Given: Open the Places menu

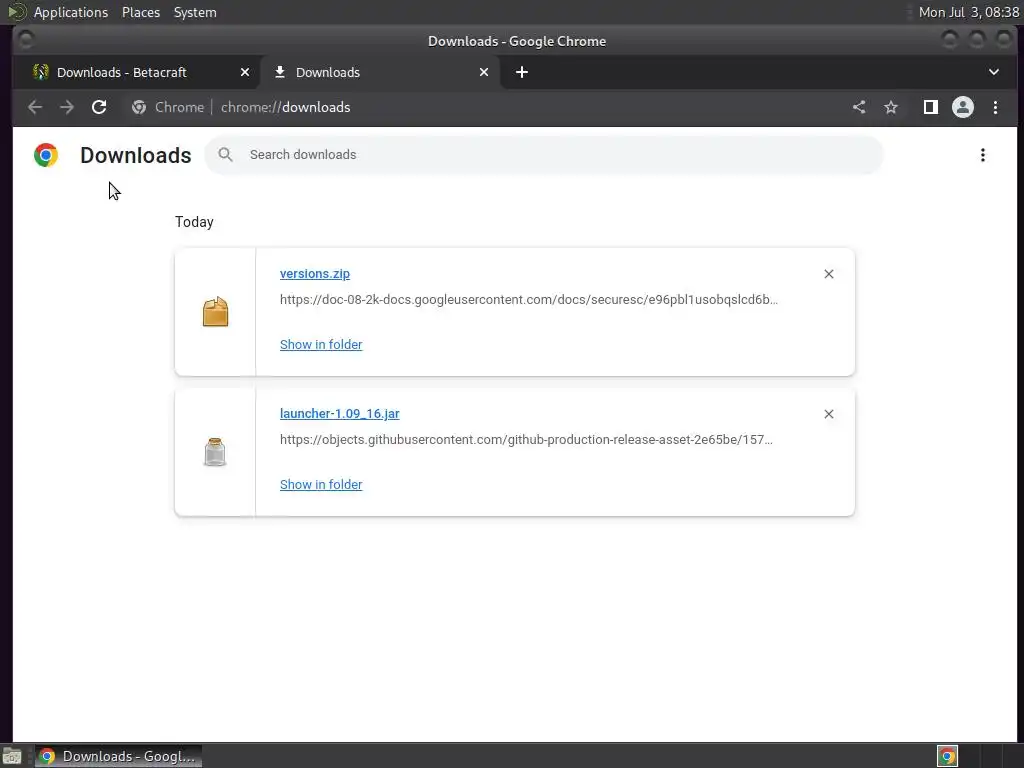Looking at the screenshot, I should click(141, 12).
